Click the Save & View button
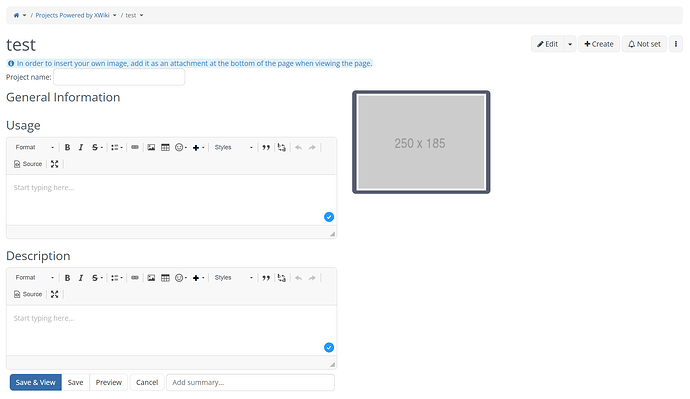The image size is (690, 399). coord(36,382)
